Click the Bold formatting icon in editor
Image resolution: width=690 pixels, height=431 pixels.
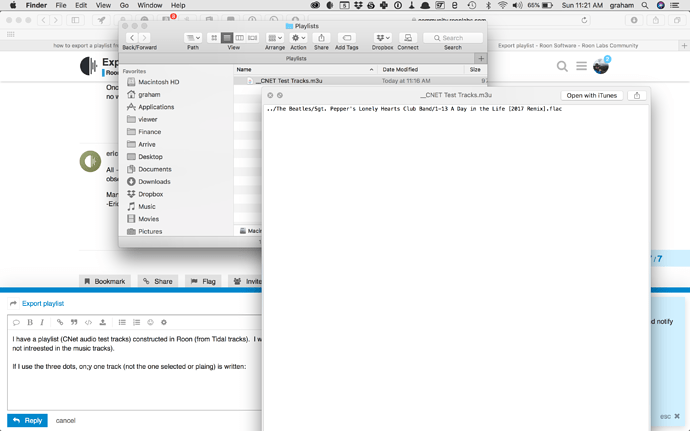click(x=30, y=322)
